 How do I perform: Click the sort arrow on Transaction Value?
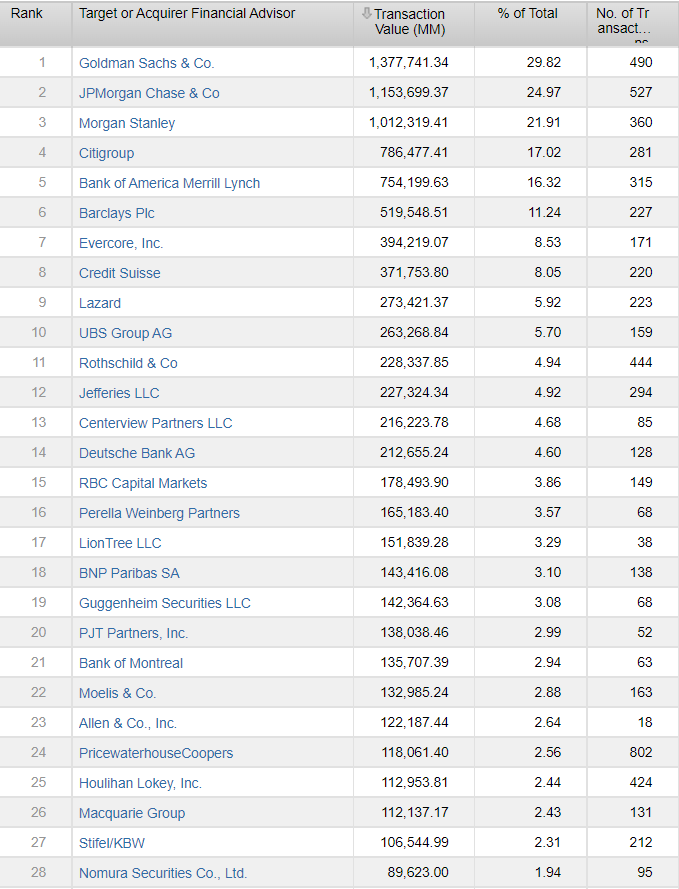click(x=366, y=14)
